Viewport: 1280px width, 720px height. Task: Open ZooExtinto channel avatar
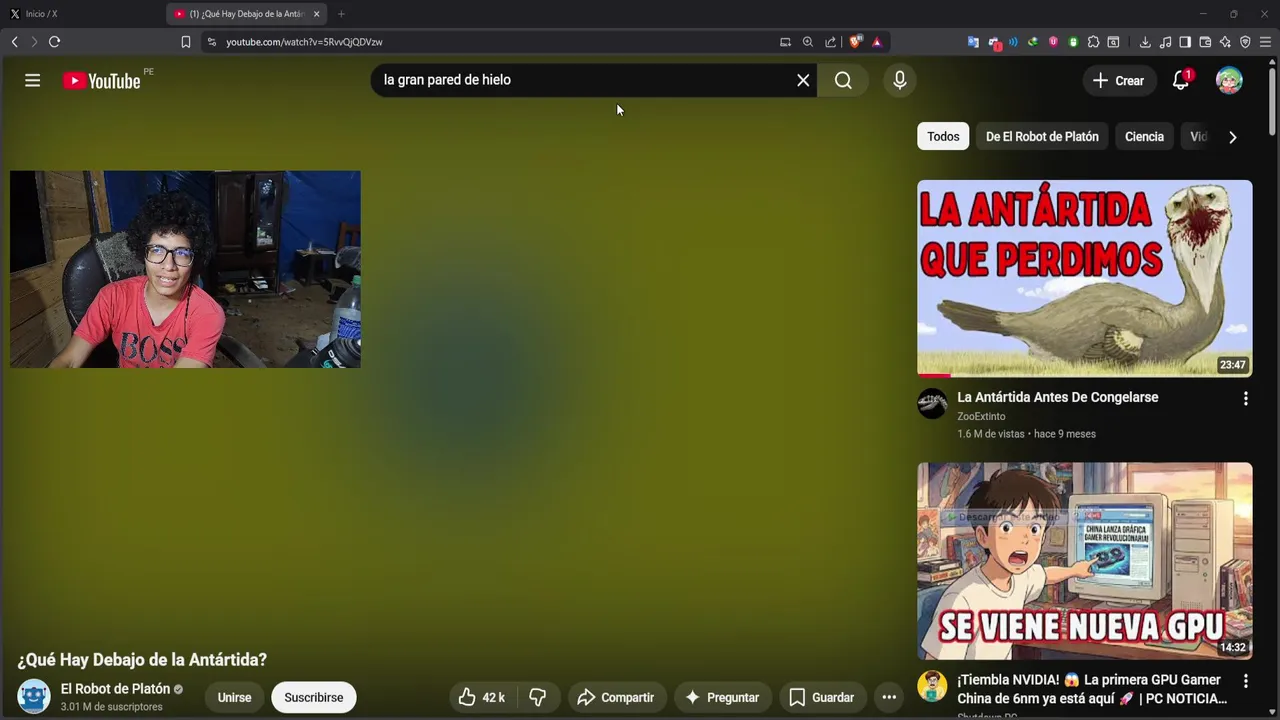(x=932, y=403)
